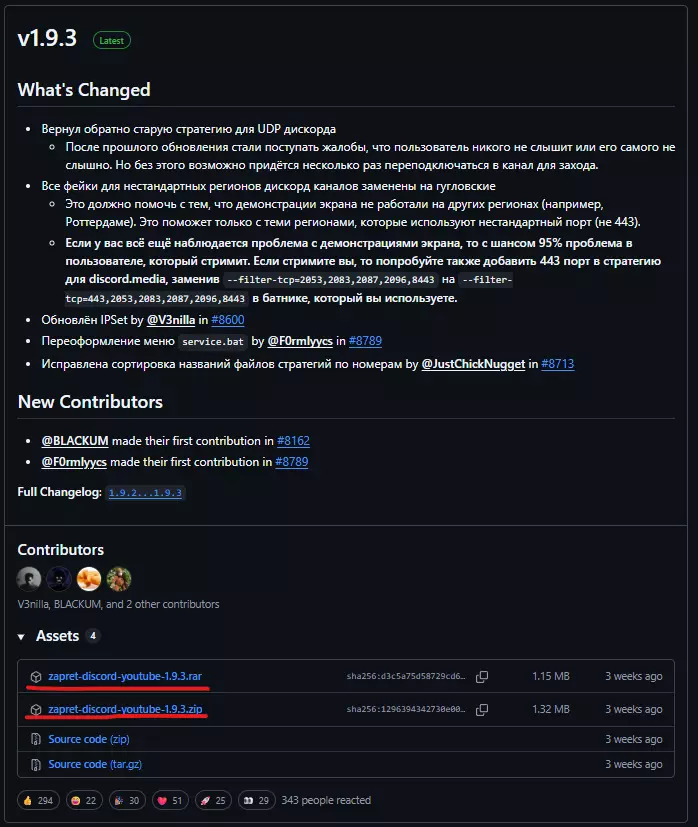Click the Latest release badge

112,40
